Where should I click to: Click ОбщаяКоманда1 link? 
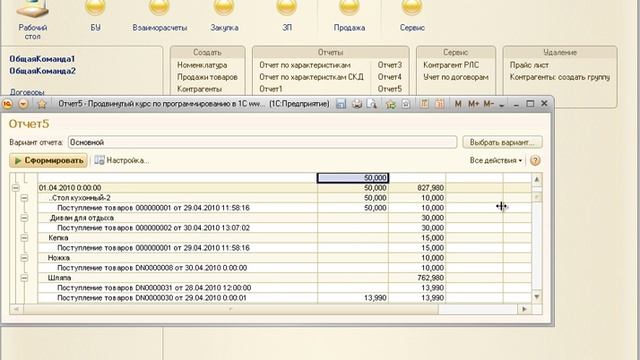click(42, 59)
